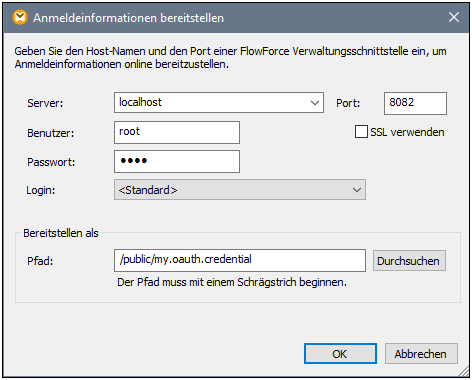The height and width of the screenshot is (380, 472).
Task: Click the Port: label
Action: pyautogui.click(x=348, y=103)
